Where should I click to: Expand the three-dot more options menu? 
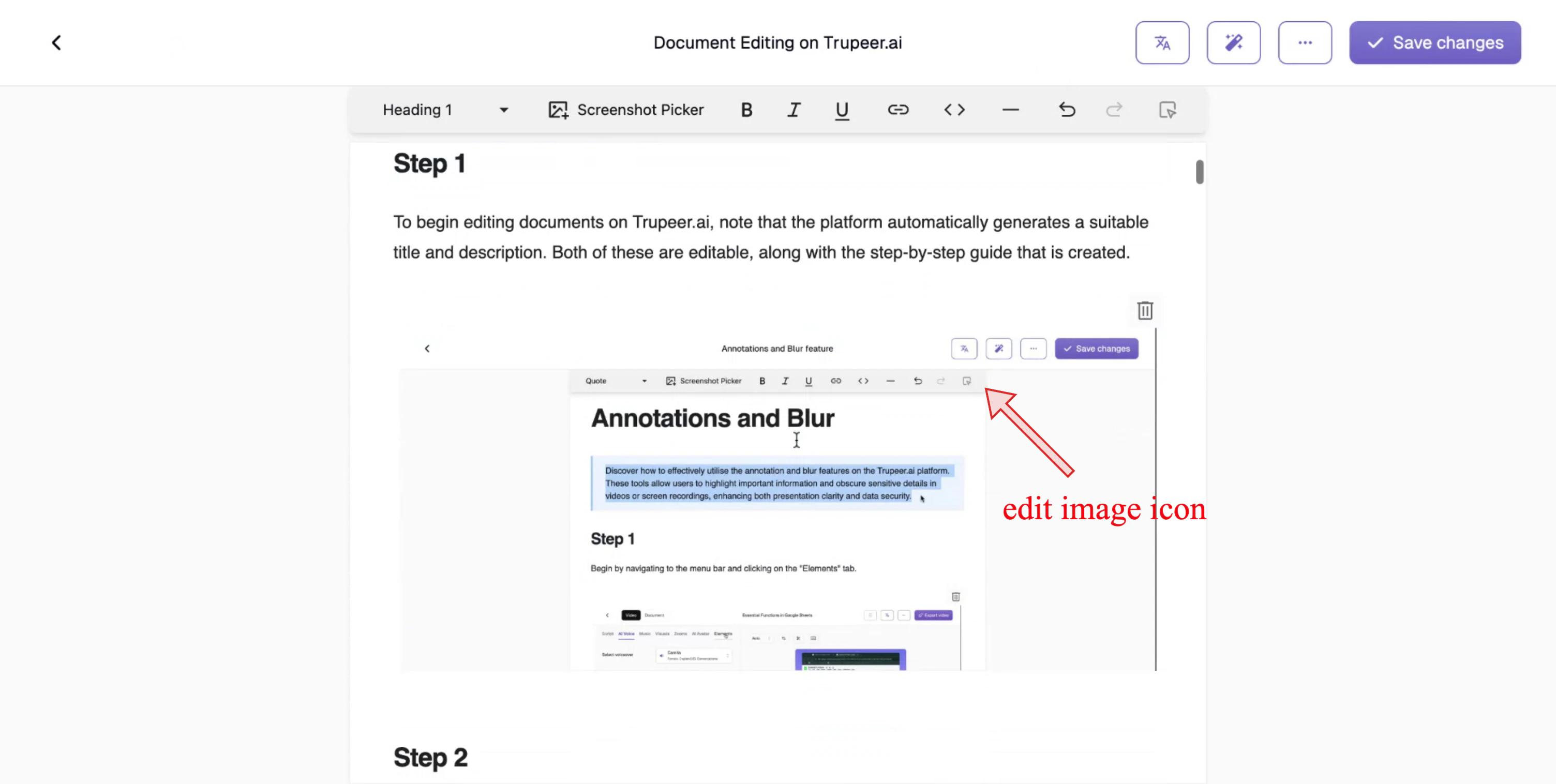(1305, 42)
